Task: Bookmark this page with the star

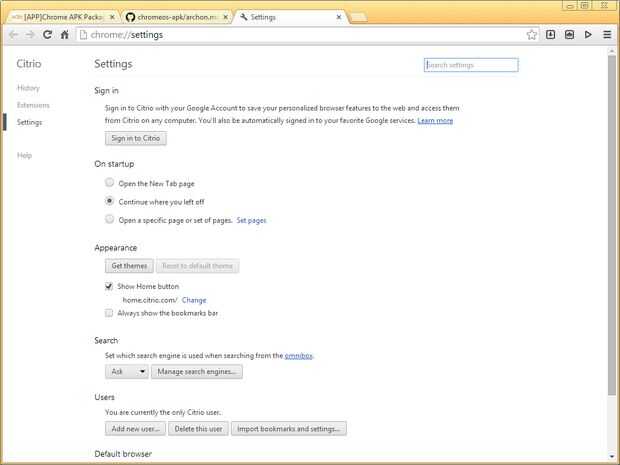Action: [x=532, y=35]
